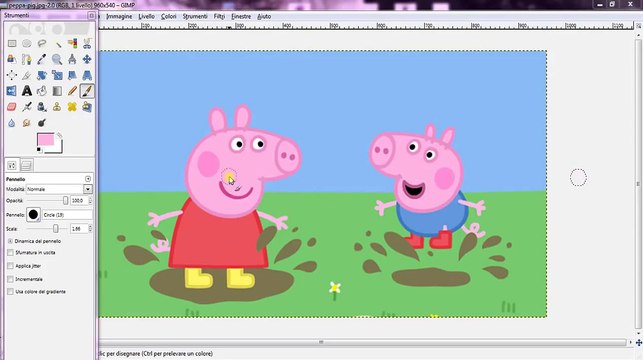Viewport: 643px width, 360px height.
Task: Open the Immagine menu
Action: 119,16
